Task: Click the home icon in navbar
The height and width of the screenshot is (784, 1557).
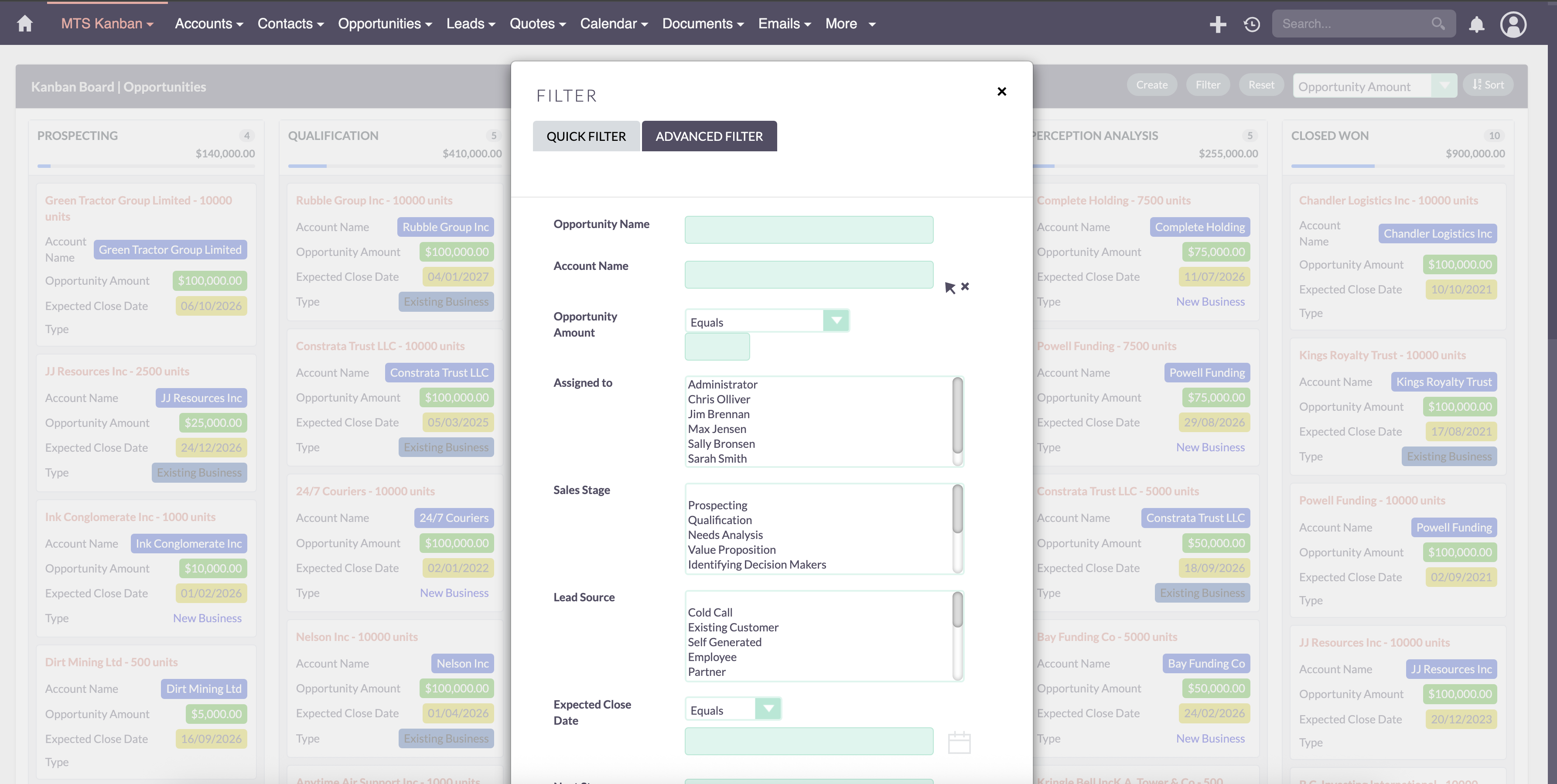Action: 25,24
